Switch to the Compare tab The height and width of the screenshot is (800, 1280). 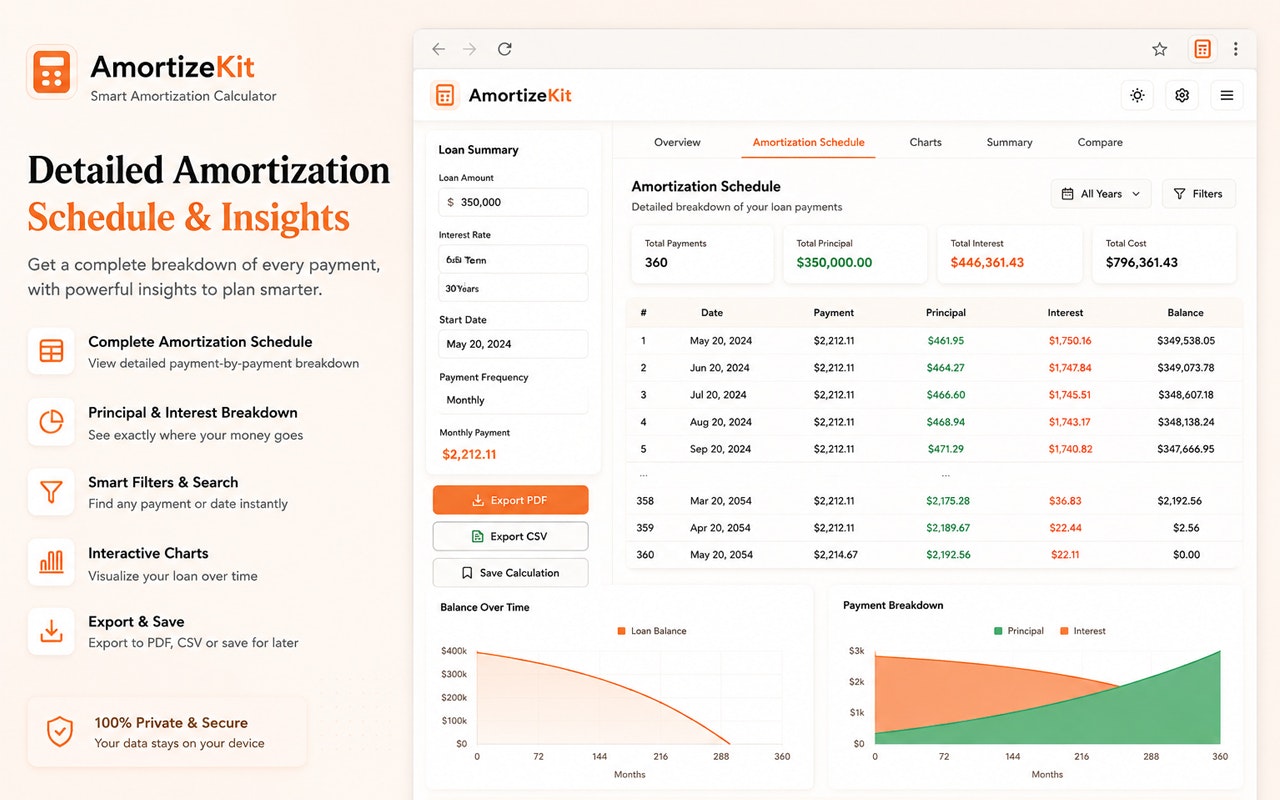(1100, 142)
